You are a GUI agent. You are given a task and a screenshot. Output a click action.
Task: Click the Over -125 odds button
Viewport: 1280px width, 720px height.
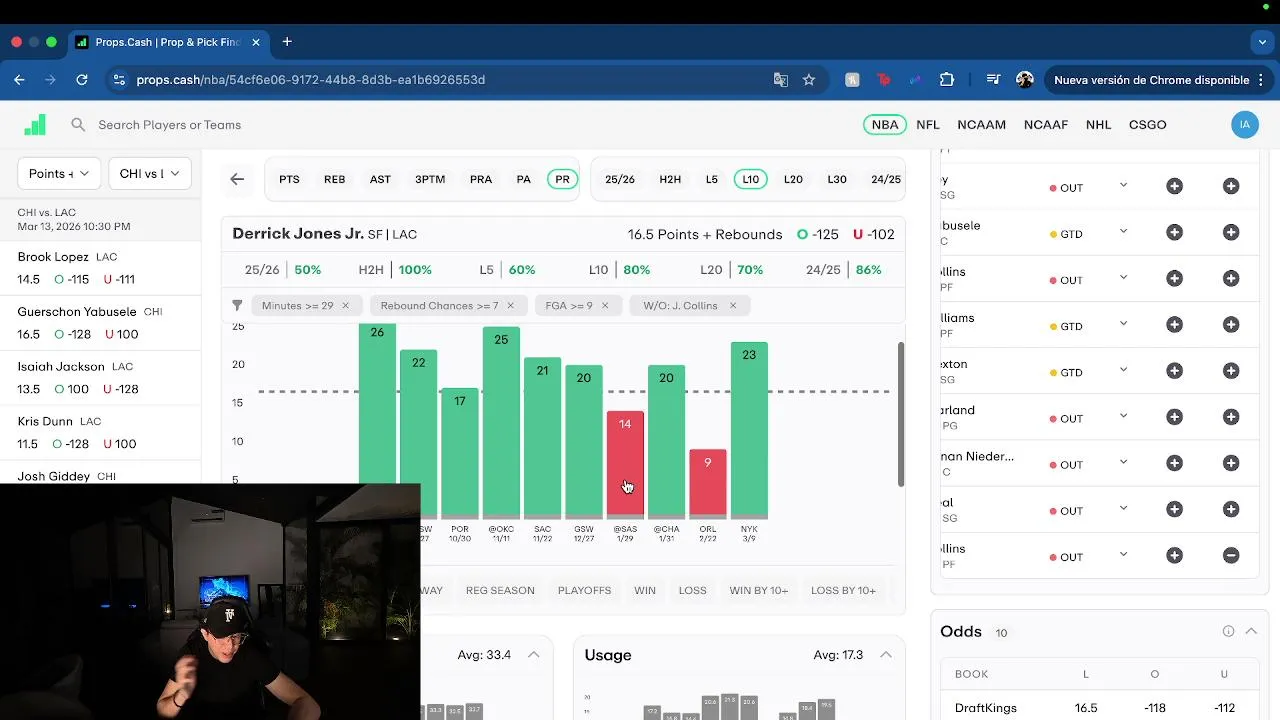[818, 234]
